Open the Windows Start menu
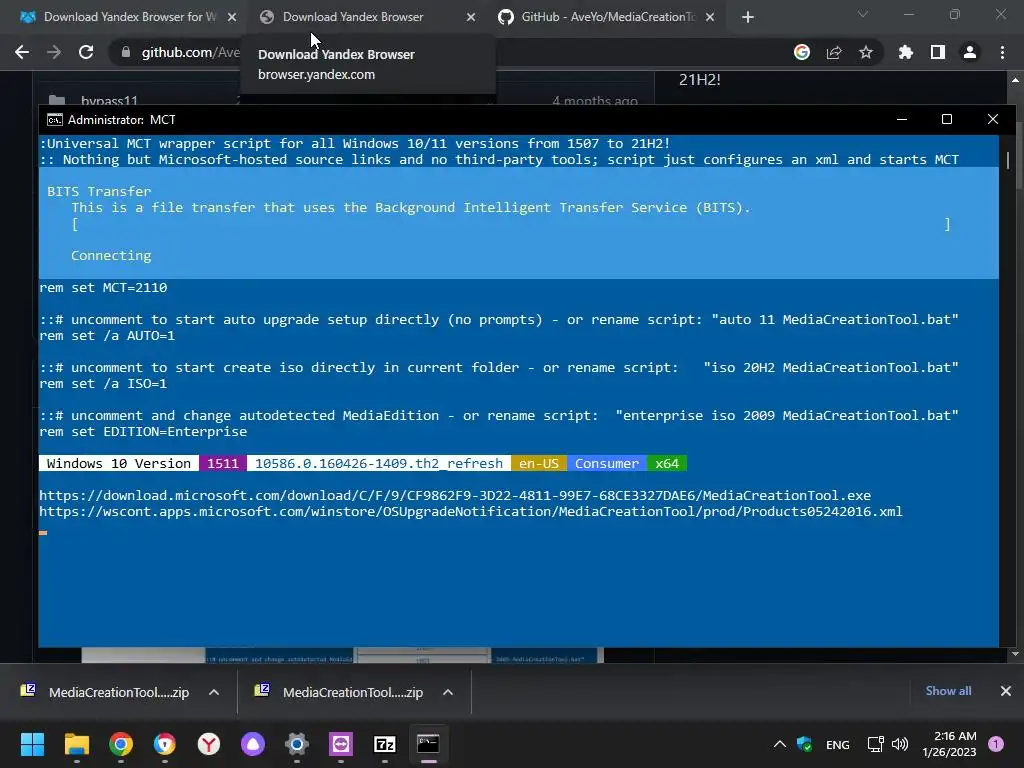Viewport: 1024px width, 768px height. 32,744
